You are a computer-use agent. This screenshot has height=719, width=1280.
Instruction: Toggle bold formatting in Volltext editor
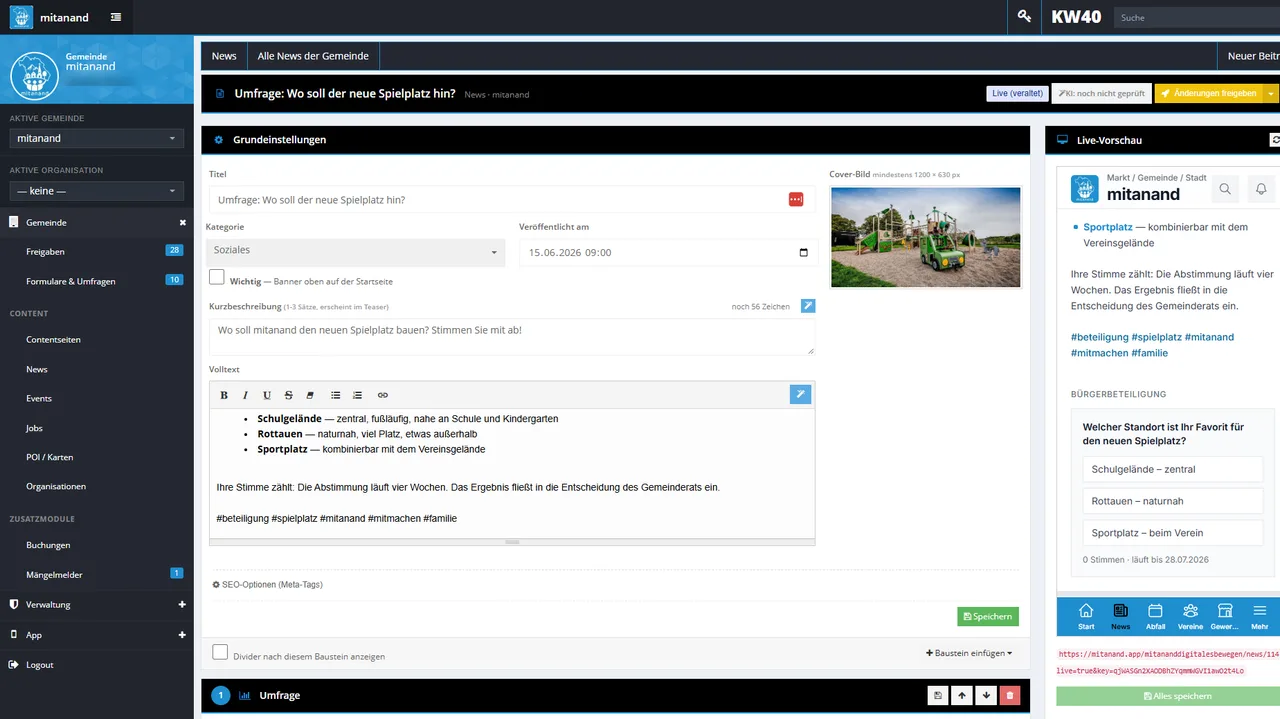[x=224, y=395]
